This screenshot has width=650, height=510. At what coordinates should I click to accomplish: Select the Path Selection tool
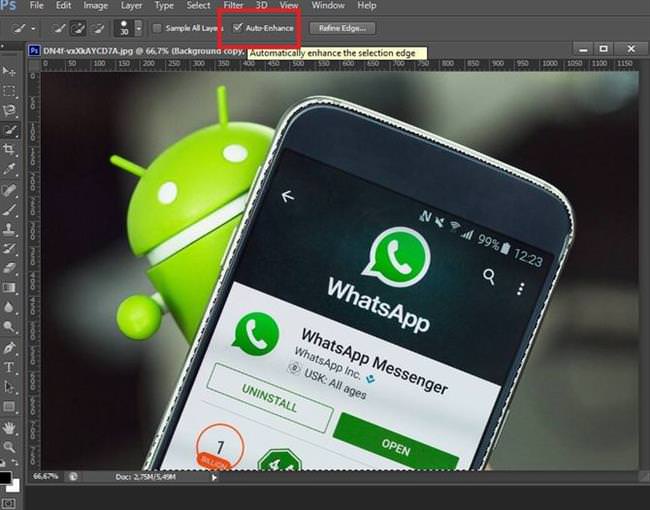pyautogui.click(x=9, y=387)
